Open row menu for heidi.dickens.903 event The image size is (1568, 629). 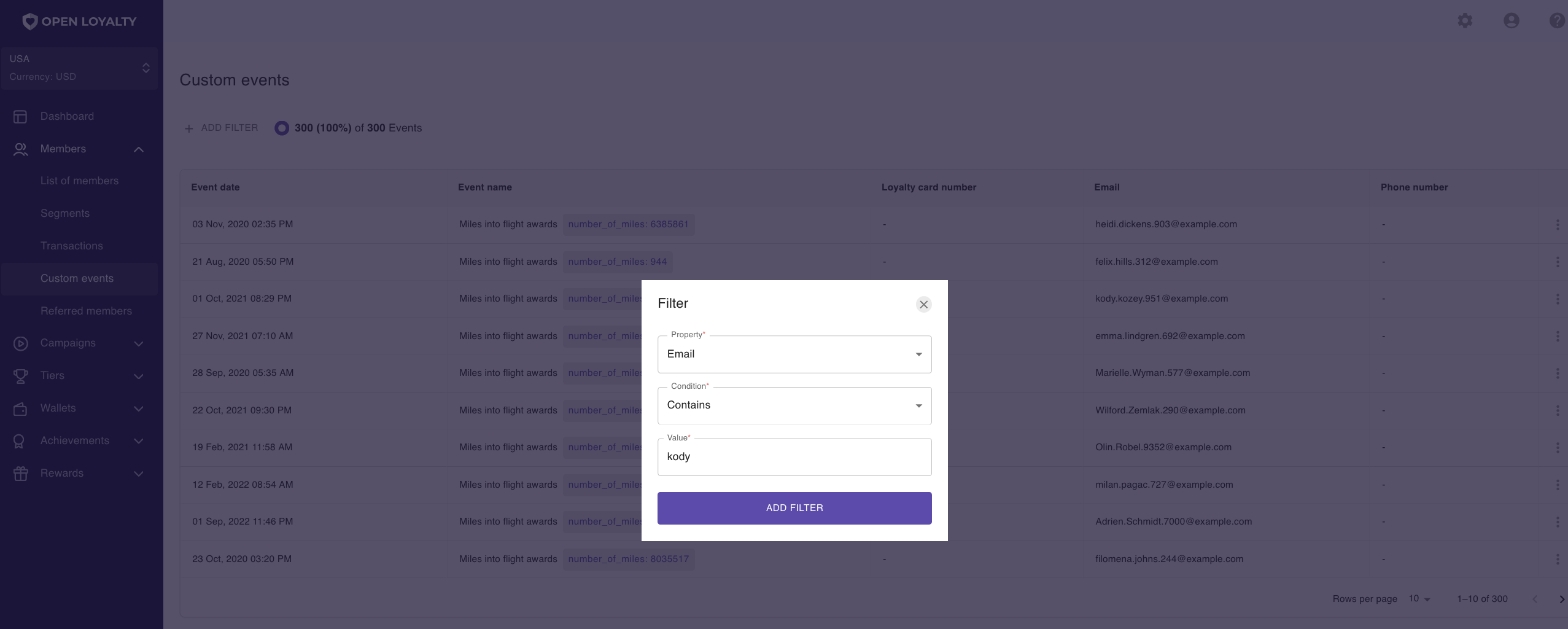pyautogui.click(x=1558, y=225)
